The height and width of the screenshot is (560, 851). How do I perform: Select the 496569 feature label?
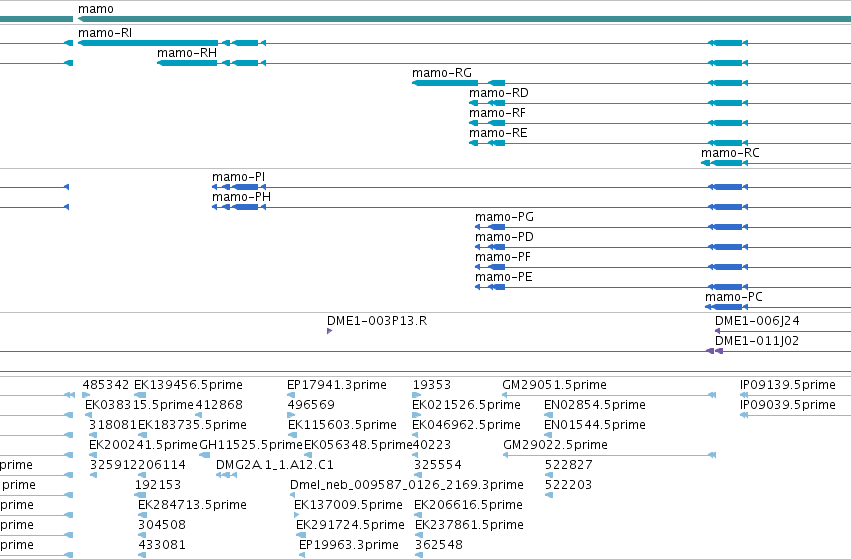pos(311,405)
